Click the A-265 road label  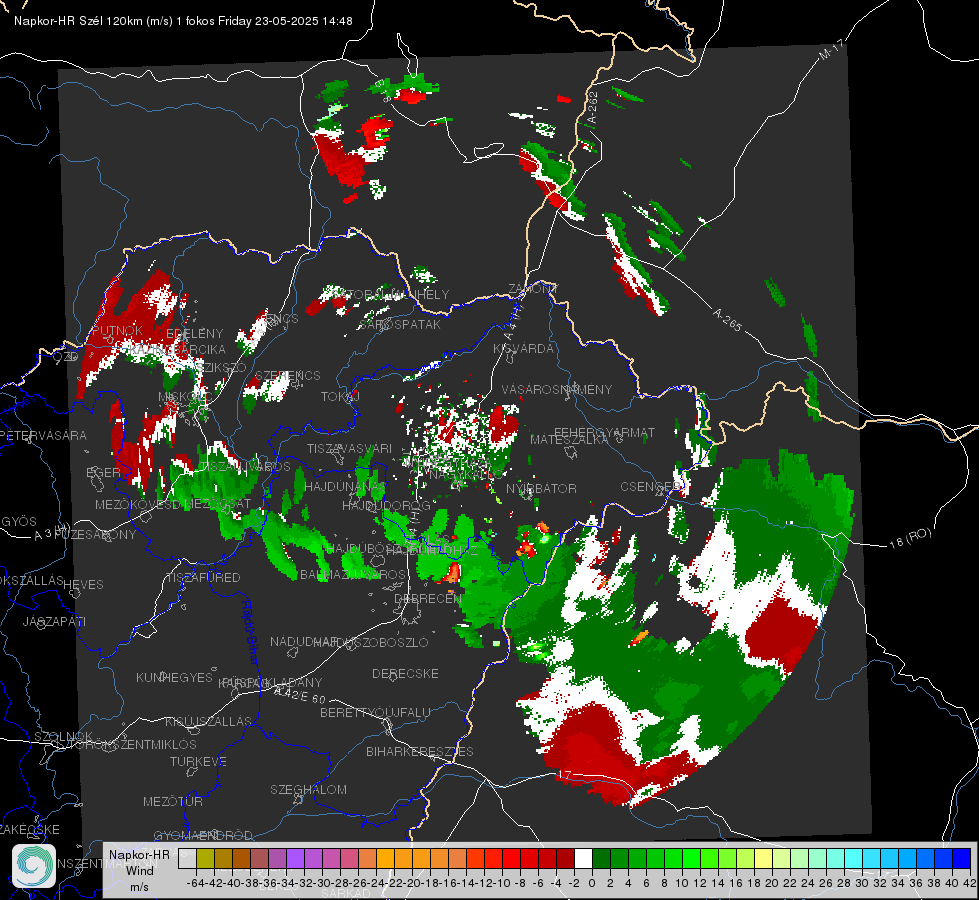(727, 319)
